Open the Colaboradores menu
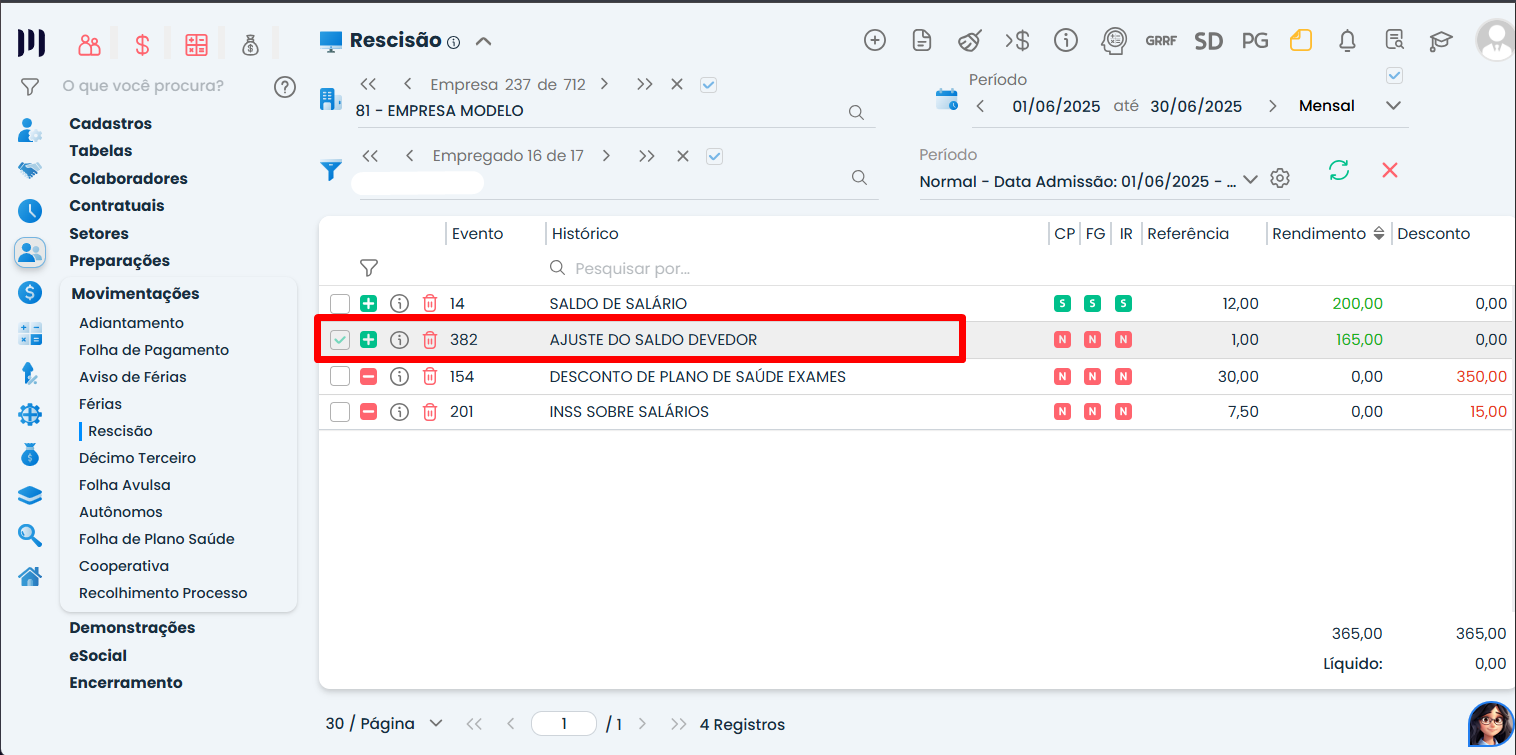Screen dimensions: 1516x755 click(x=128, y=179)
